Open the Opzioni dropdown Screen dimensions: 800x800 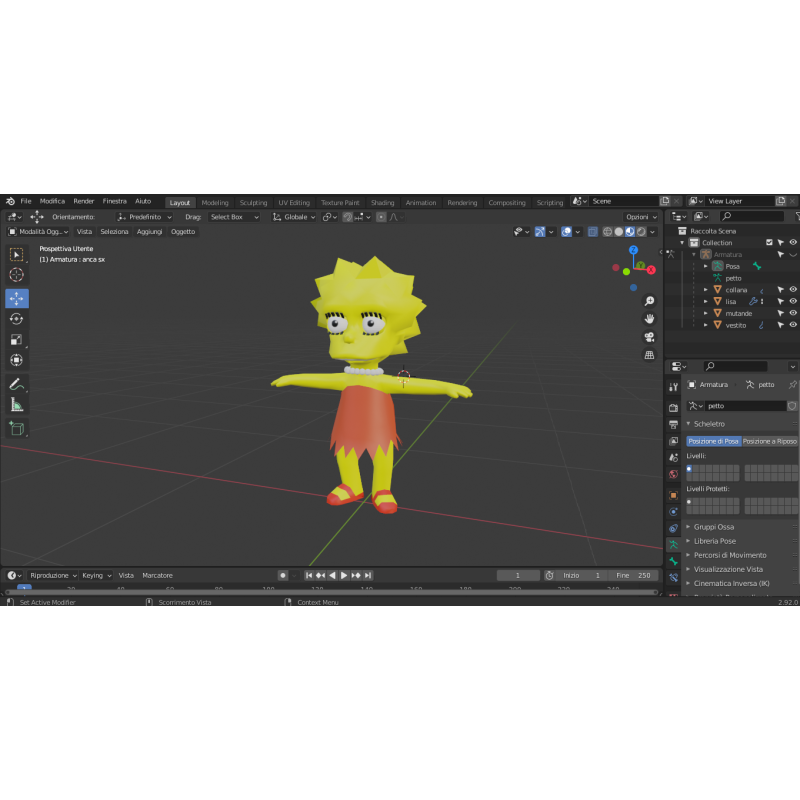[x=641, y=217]
